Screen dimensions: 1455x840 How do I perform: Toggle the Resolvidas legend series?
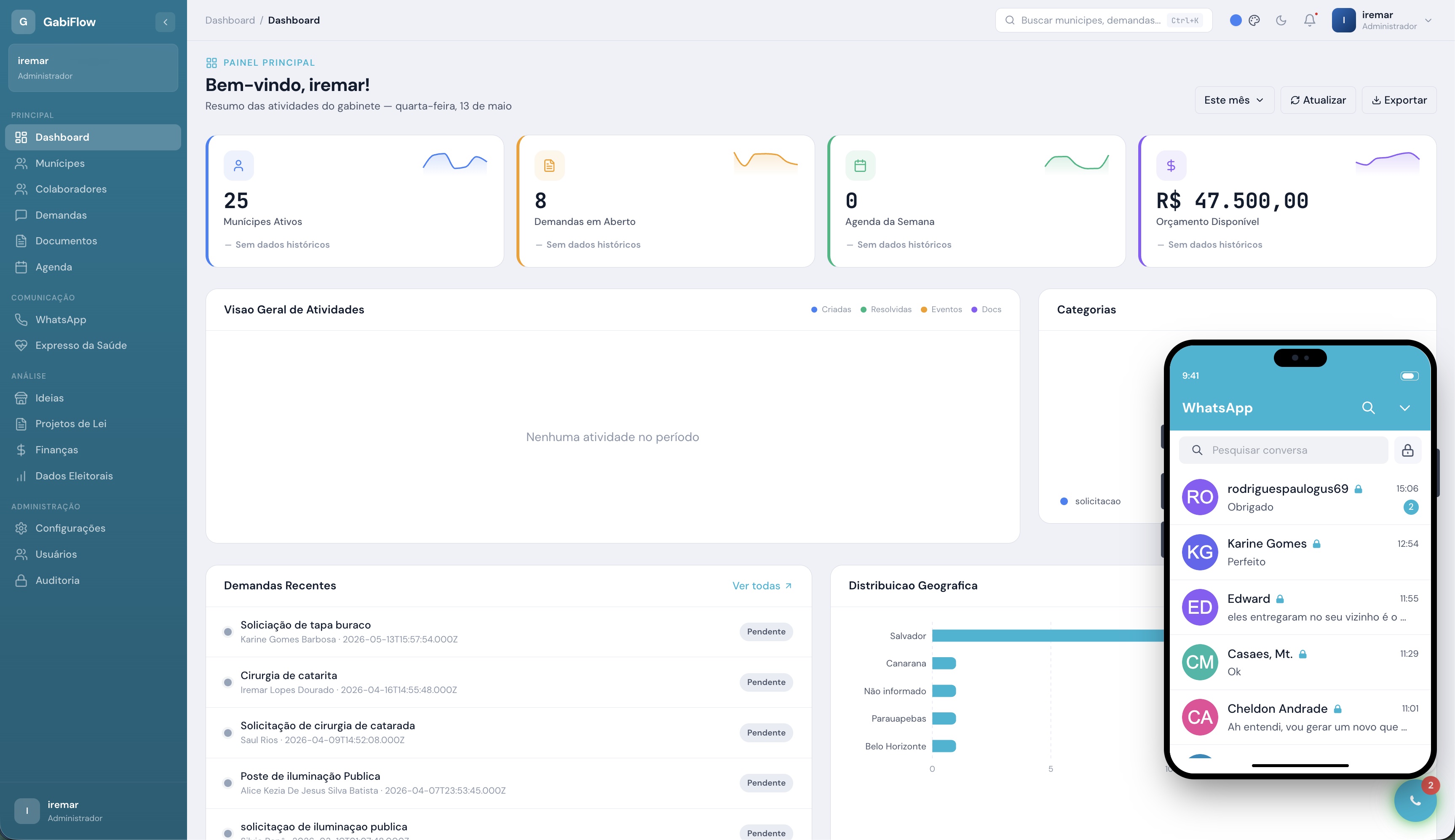pyautogui.click(x=885, y=310)
